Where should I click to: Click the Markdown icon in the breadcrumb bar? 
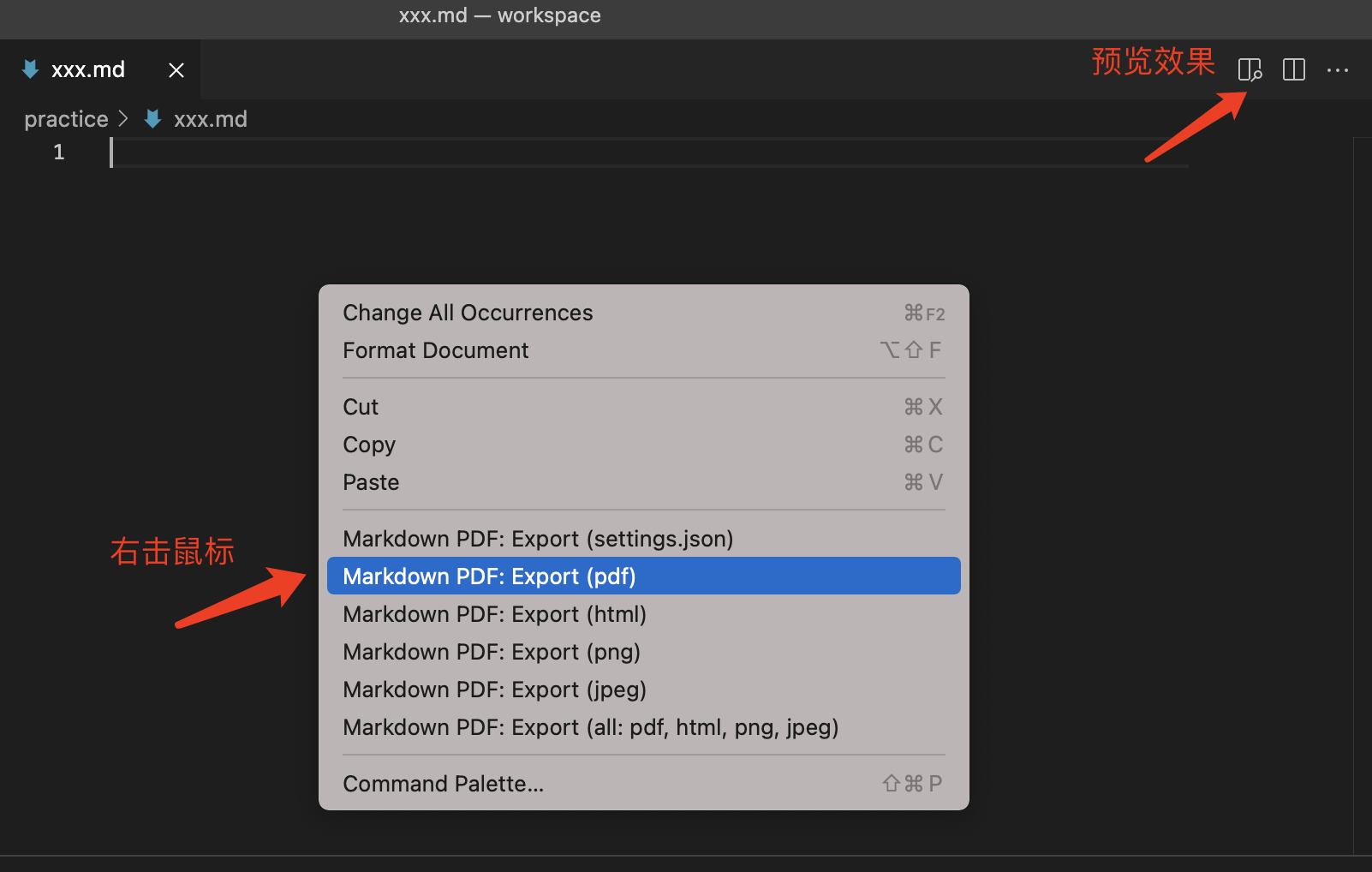(x=152, y=118)
